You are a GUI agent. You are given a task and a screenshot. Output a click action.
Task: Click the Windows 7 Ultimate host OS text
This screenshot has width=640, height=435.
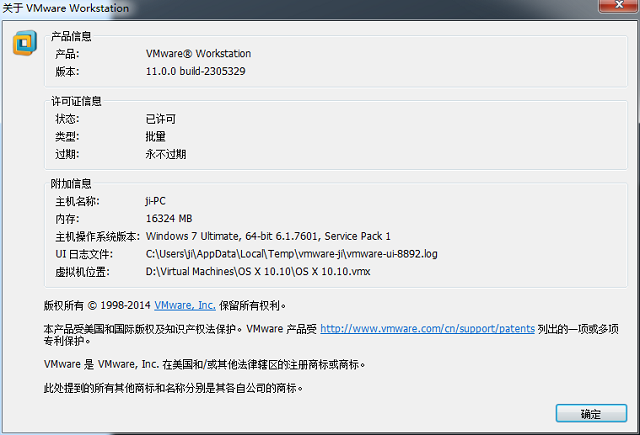[x=268, y=236]
